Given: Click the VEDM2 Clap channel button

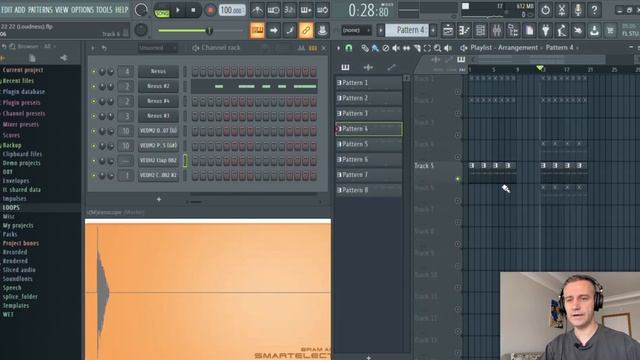Looking at the screenshot, I should (158, 161).
